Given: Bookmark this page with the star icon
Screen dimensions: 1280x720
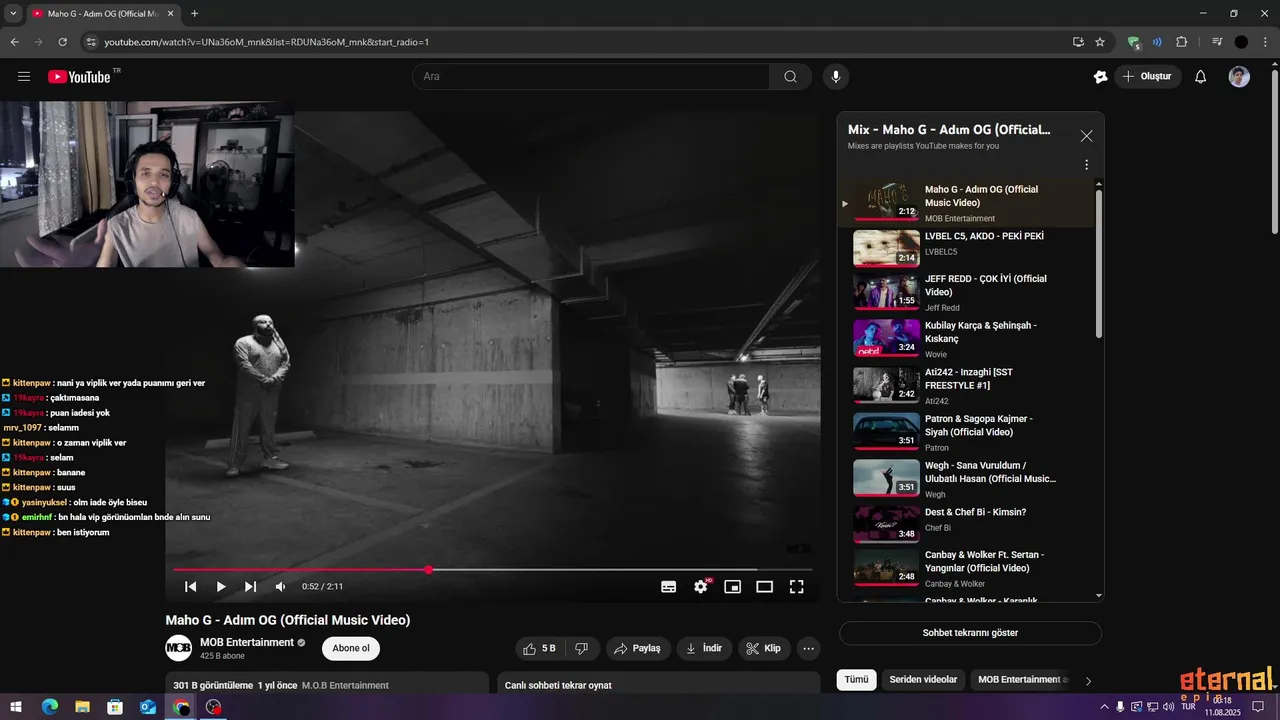Looking at the screenshot, I should tap(1100, 42).
